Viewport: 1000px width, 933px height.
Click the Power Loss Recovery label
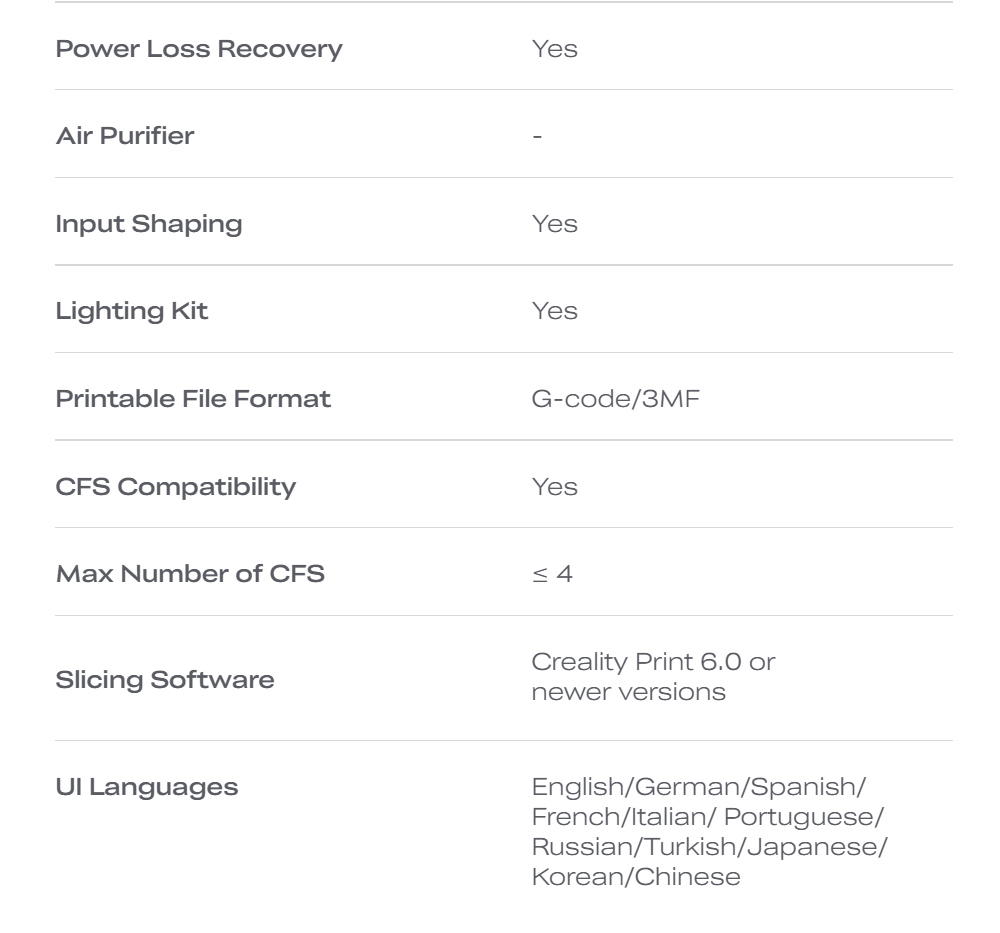[x=199, y=49]
